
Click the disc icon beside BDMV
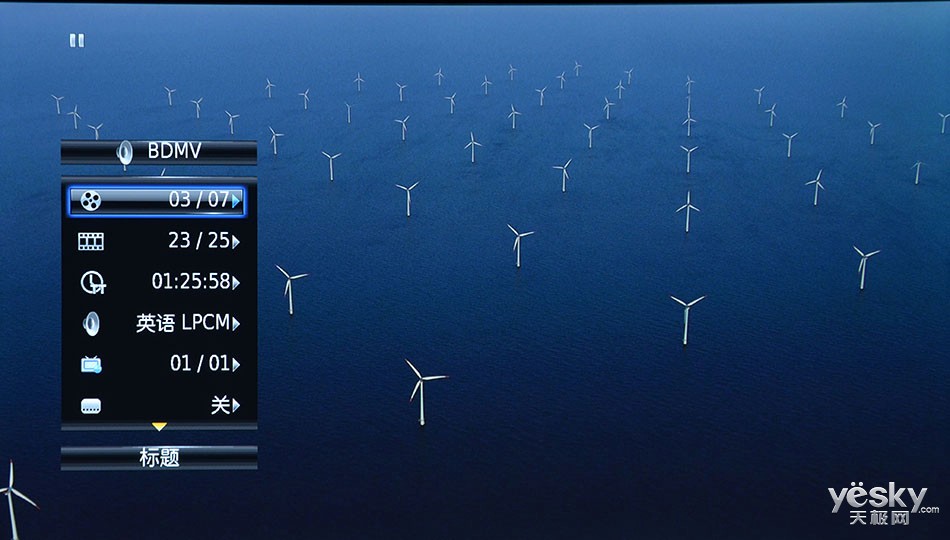[x=125, y=152]
